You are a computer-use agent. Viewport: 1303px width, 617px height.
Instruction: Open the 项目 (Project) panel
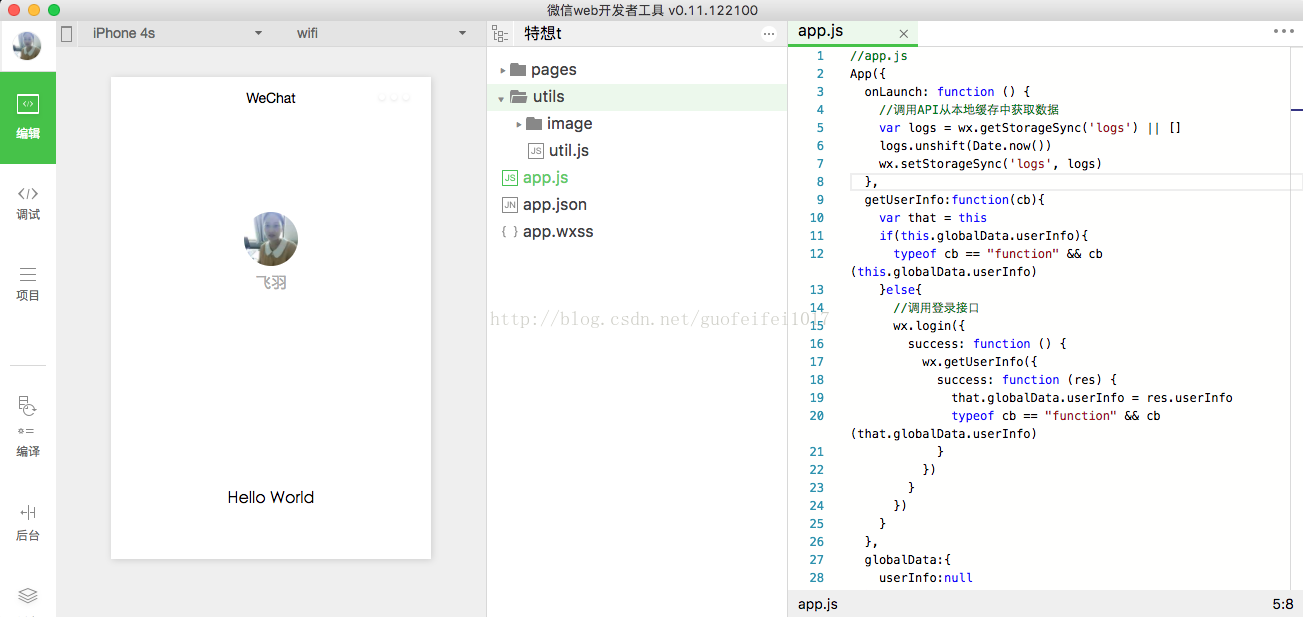click(28, 283)
